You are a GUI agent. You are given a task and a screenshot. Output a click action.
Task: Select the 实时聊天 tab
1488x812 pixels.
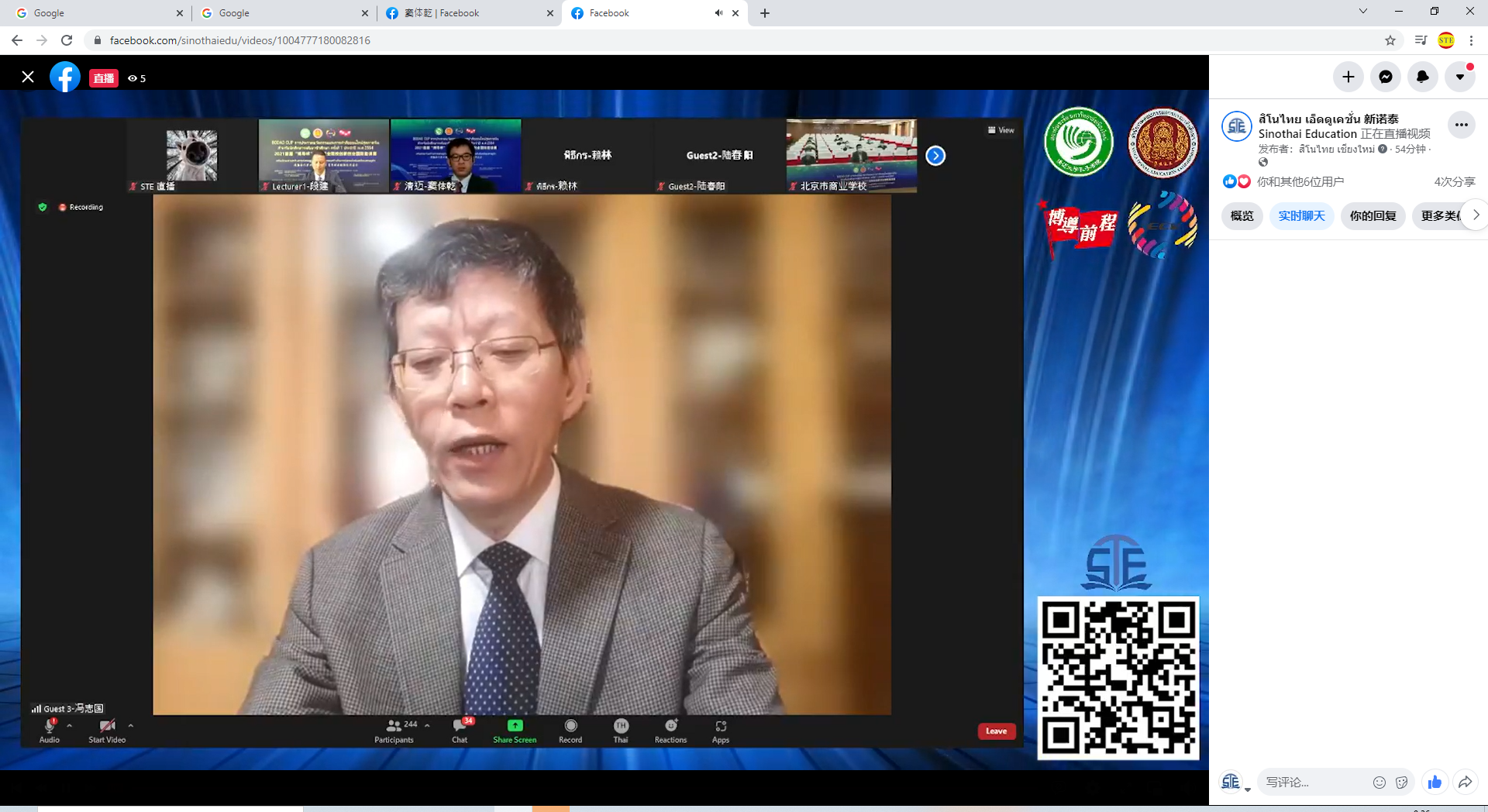1301,215
